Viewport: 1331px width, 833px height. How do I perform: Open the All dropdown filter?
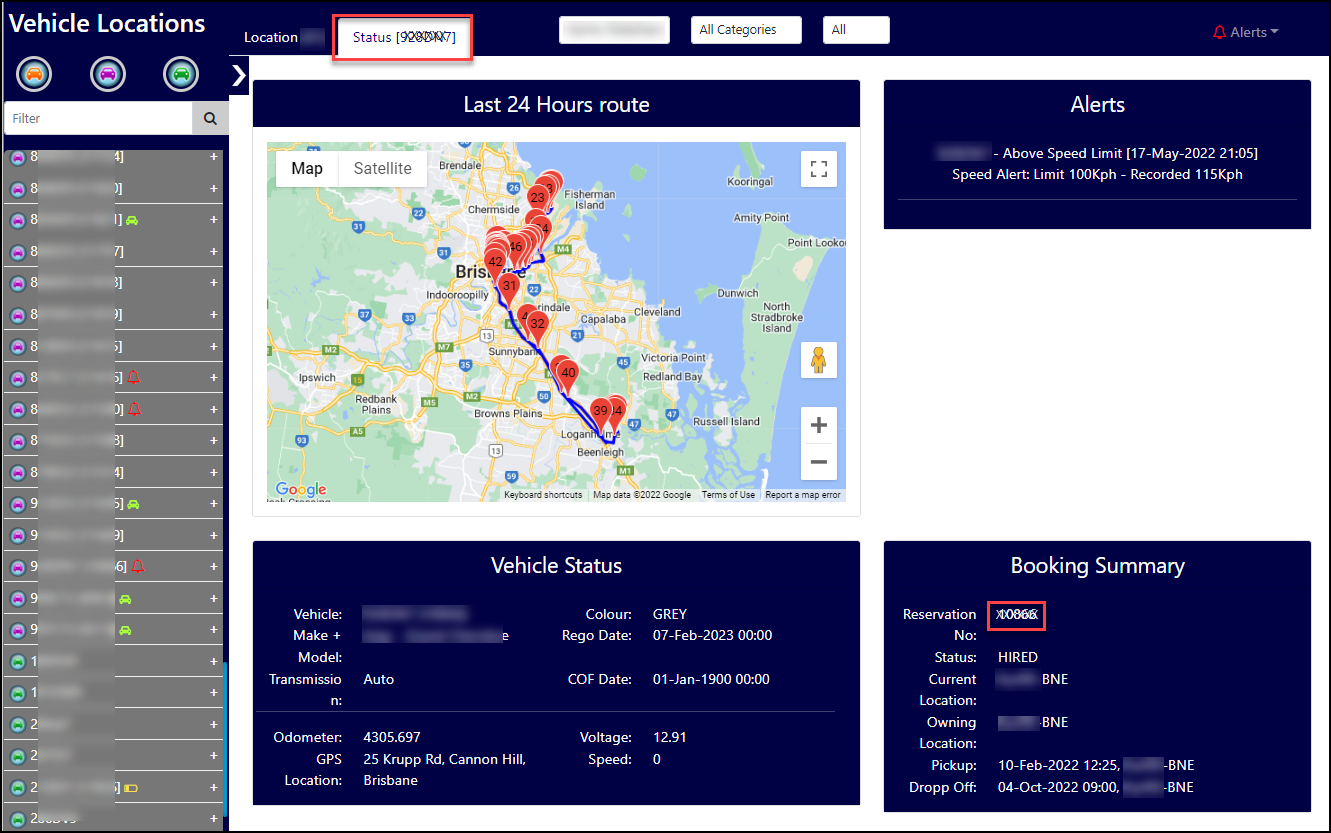(856, 30)
